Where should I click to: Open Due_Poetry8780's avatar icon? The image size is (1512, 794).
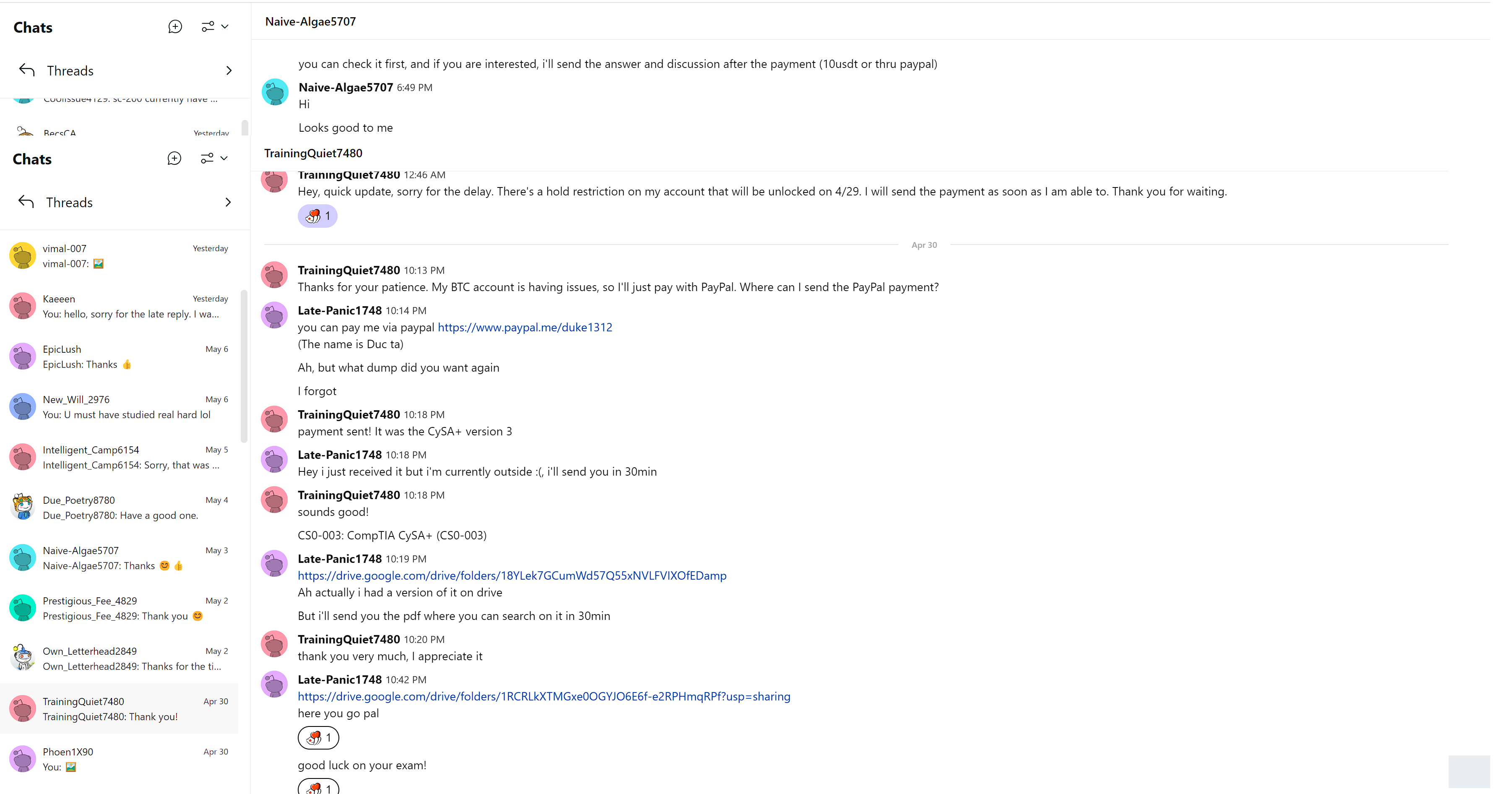tap(23, 508)
